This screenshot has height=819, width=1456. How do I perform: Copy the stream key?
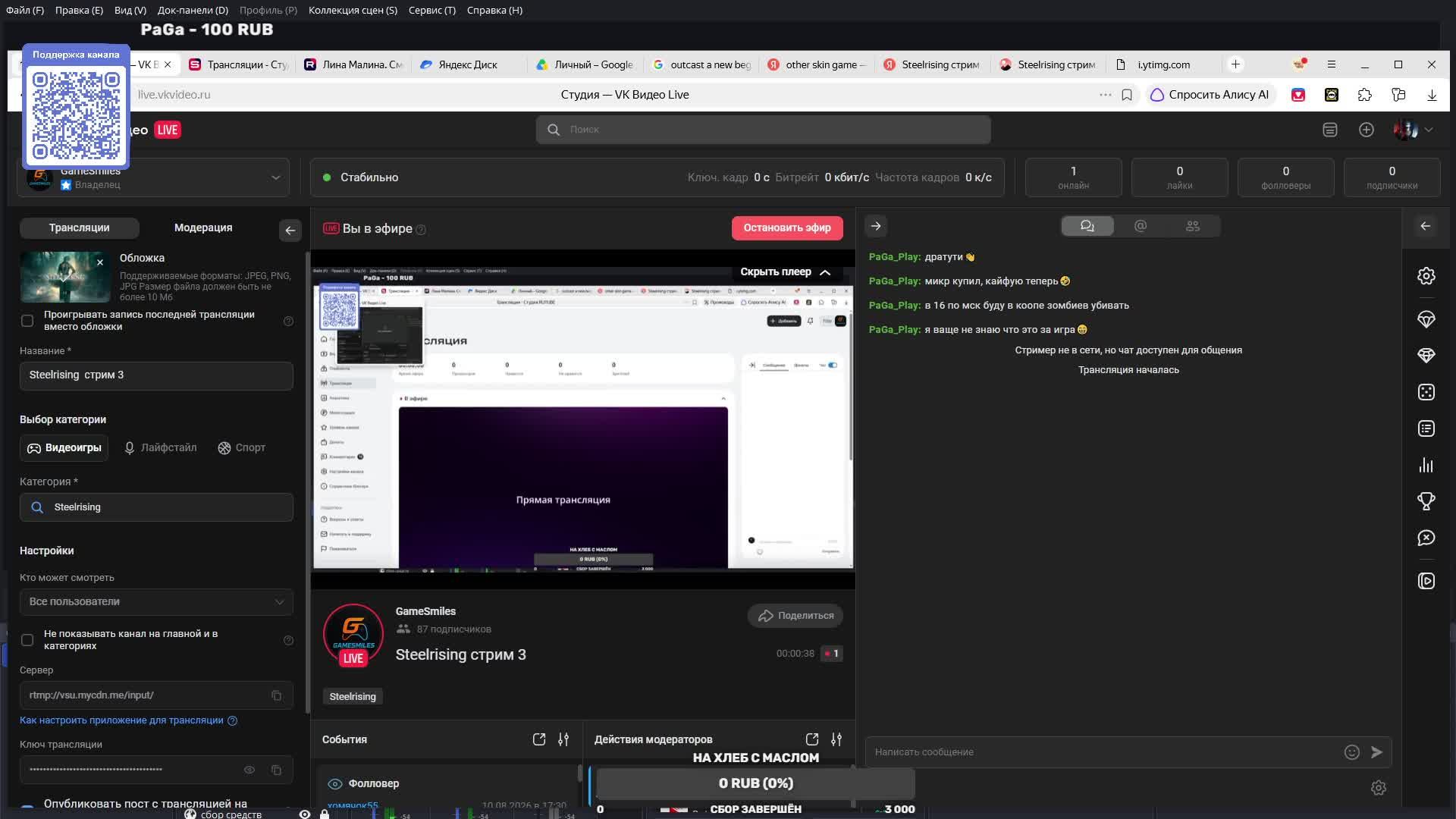coord(276,770)
